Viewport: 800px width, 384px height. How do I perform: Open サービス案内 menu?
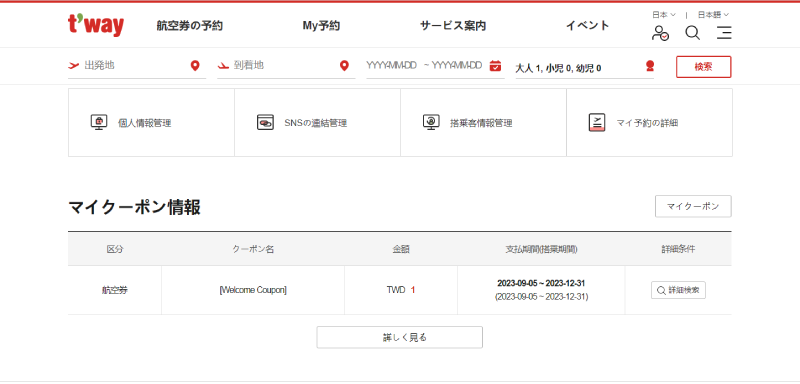tap(453, 26)
